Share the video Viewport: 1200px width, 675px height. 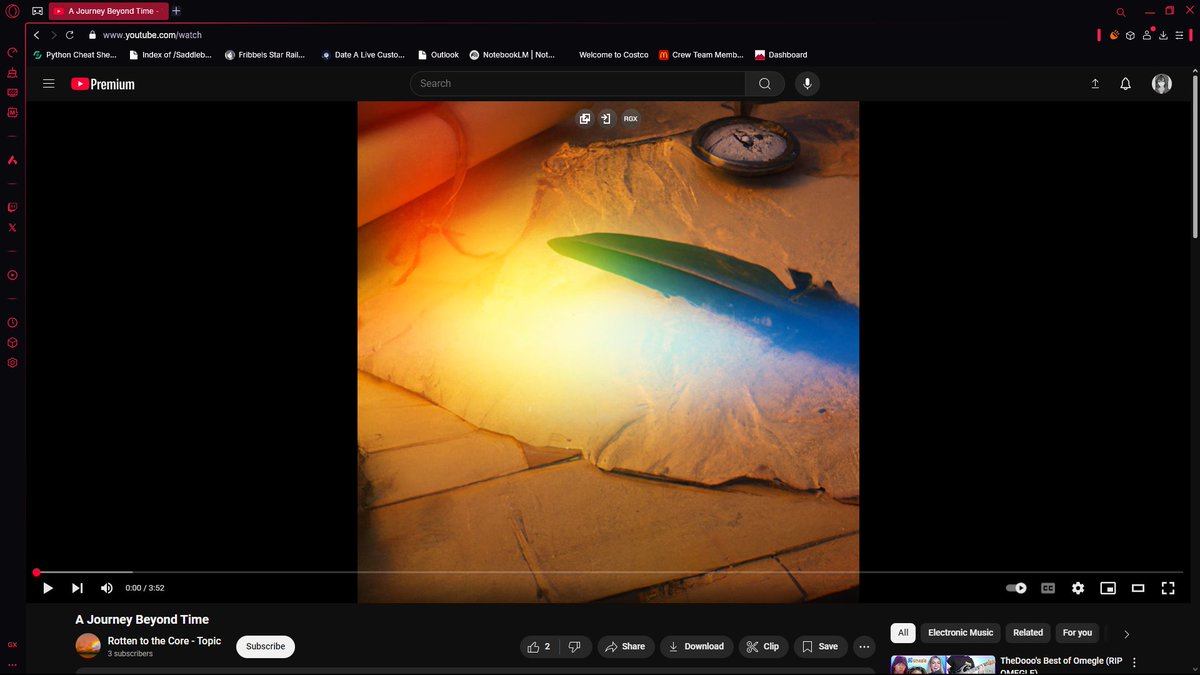(x=626, y=647)
